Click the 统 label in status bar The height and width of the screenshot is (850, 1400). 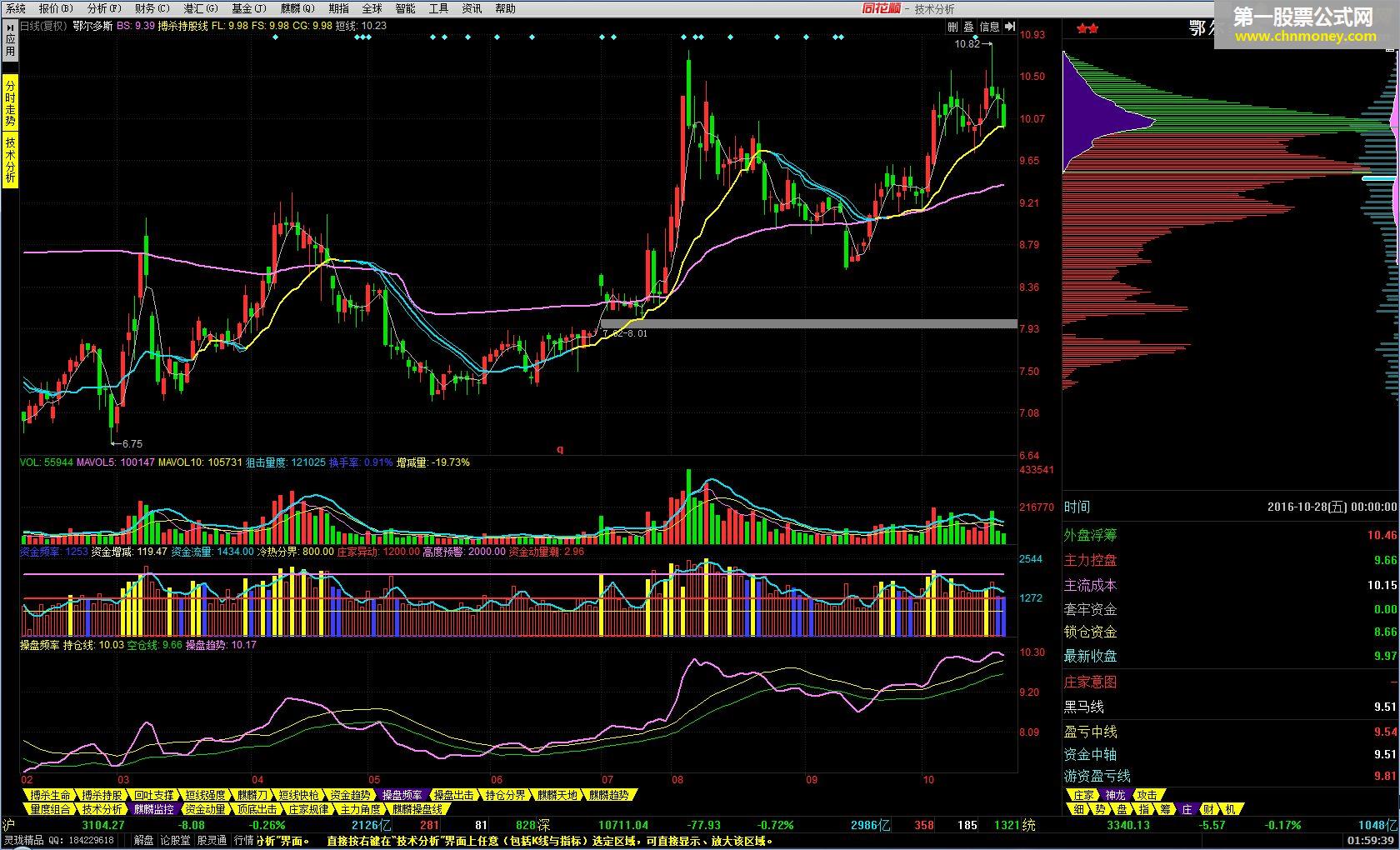click(x=1029, y=825)
